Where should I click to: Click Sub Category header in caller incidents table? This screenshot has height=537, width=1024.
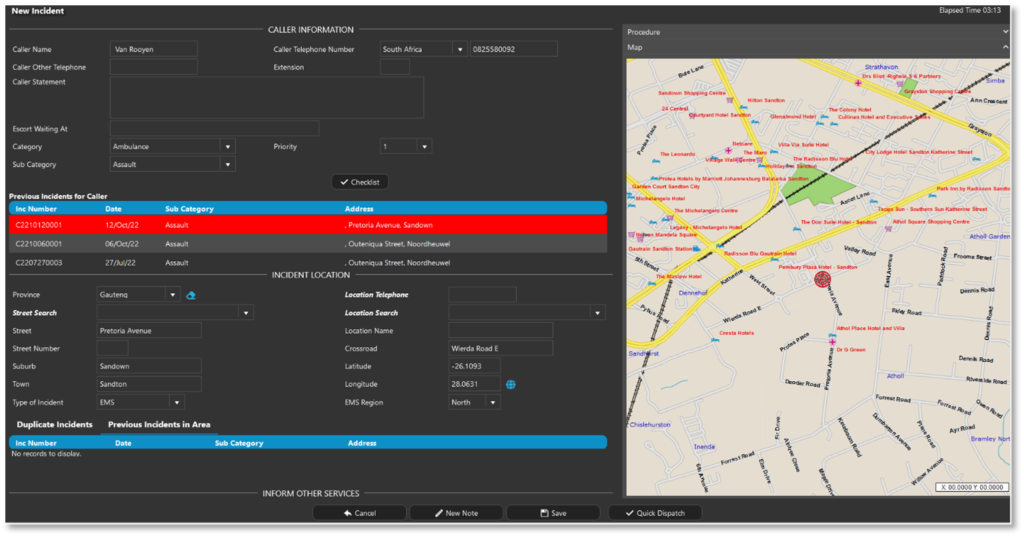click(189, 209)
